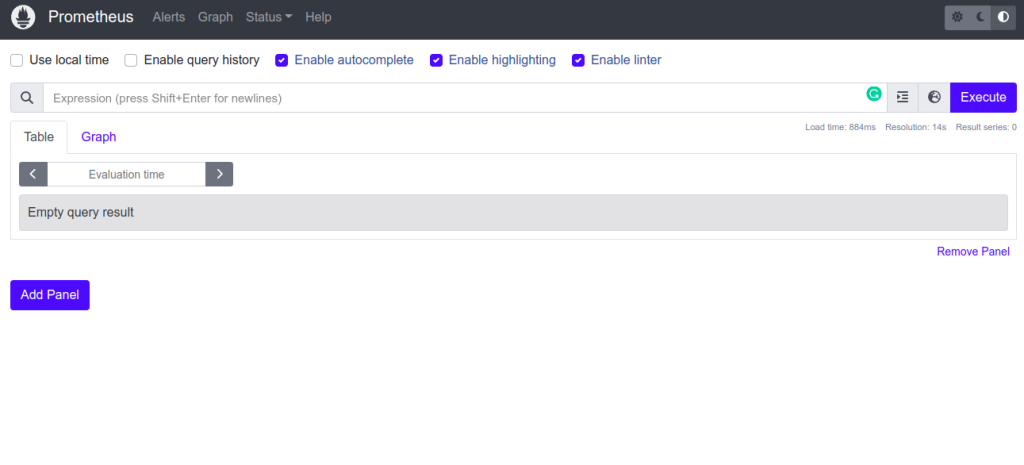Disable the linter checkbox

(578, 60)
